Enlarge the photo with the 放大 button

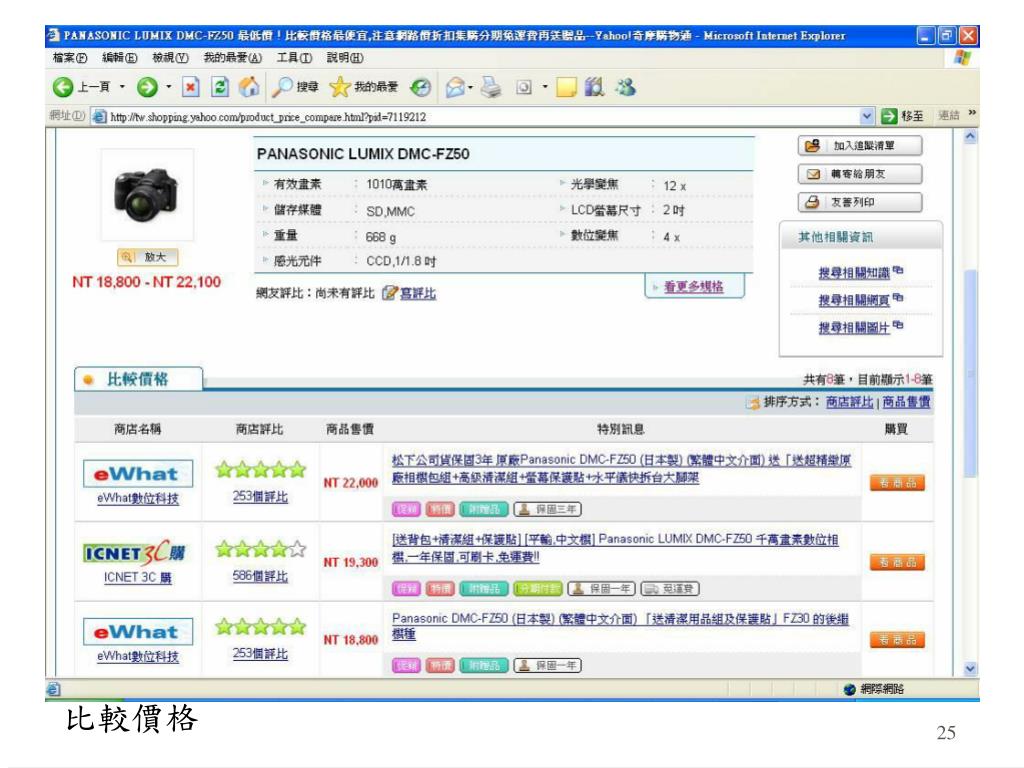tap(147, 257)
